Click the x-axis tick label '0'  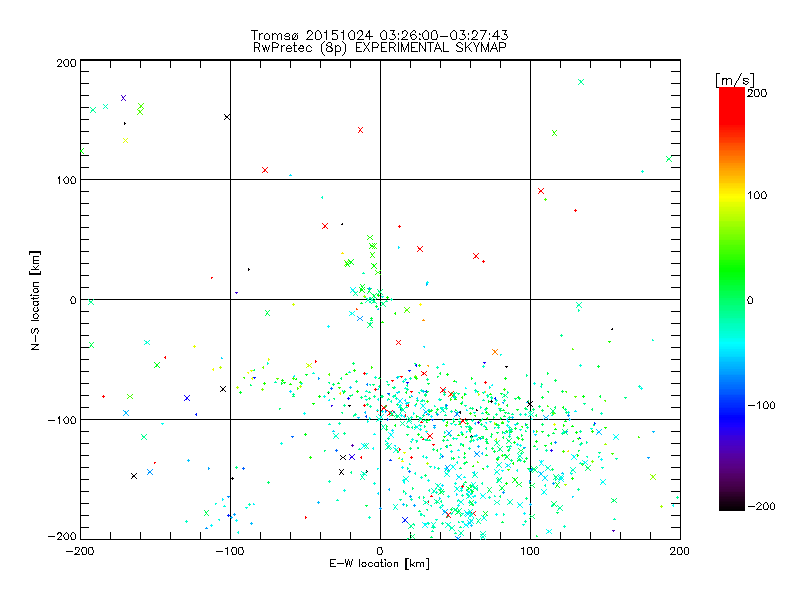pos(380,551)
